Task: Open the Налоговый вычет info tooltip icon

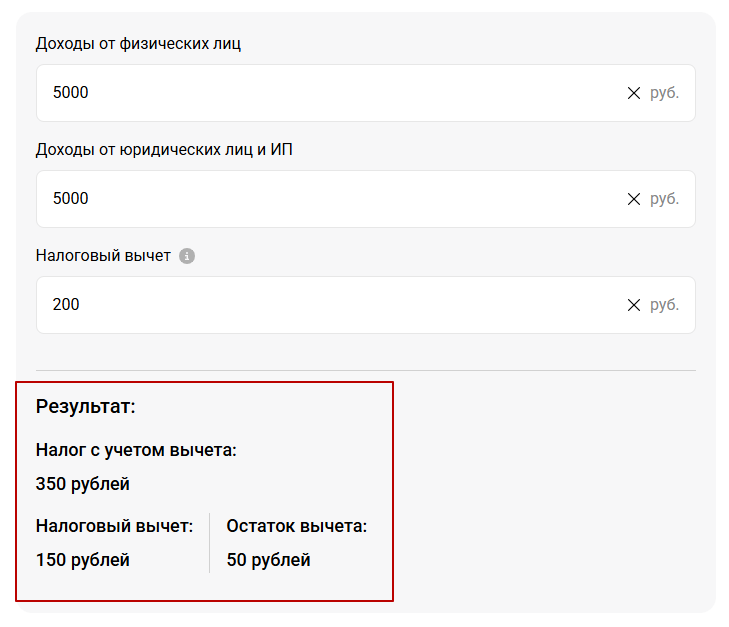Action: pyautogui.click(x=187, y=256)
